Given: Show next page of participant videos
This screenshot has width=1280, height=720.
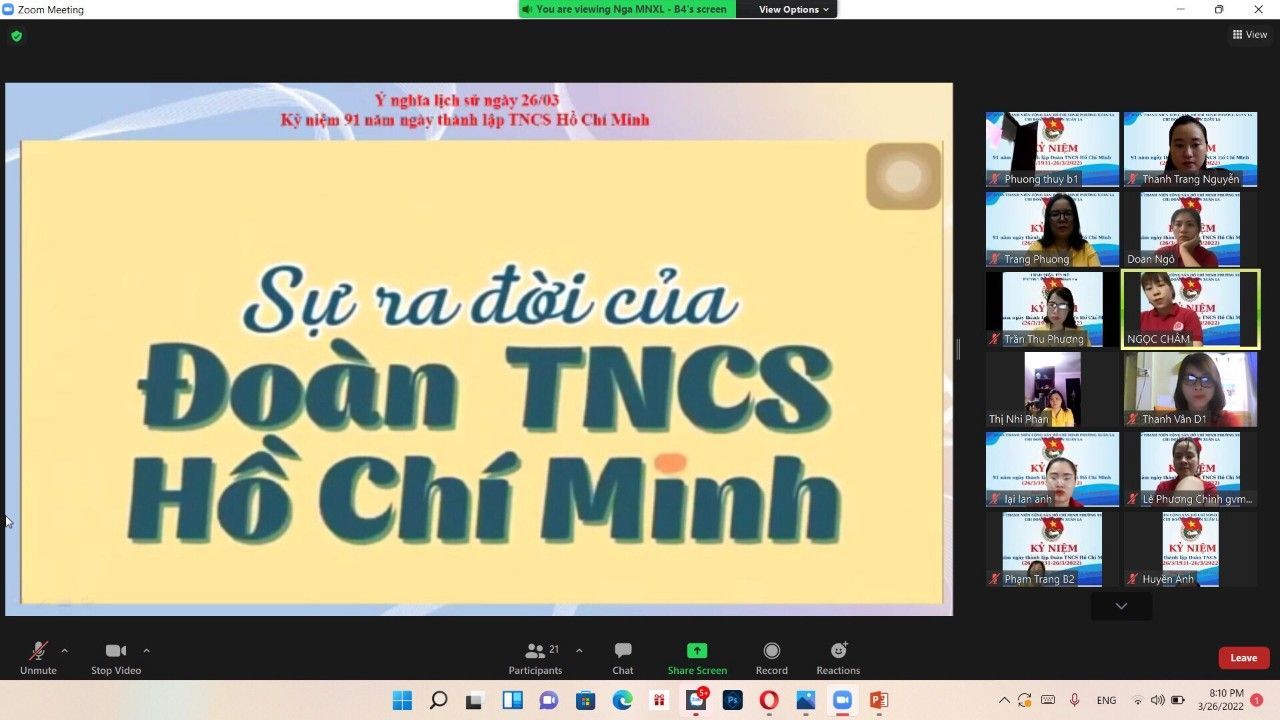Looking at the screenshot, I should coord(1121,606).
